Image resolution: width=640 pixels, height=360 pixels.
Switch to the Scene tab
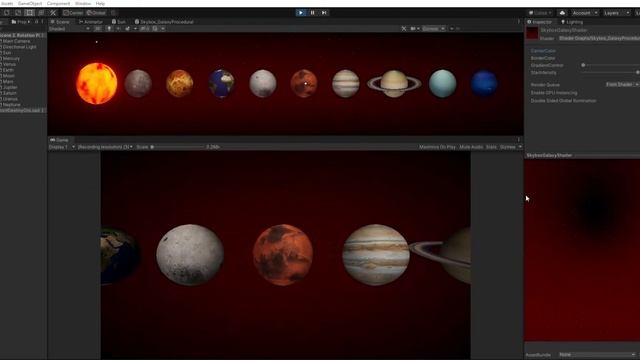[60, 22]
